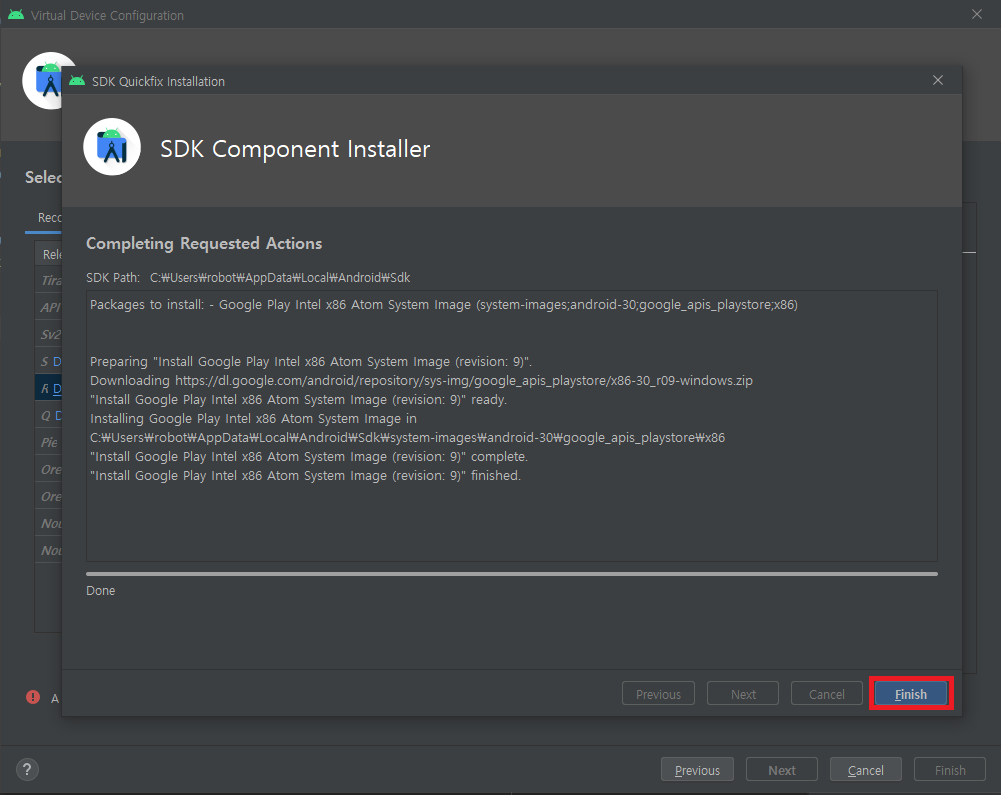Image resolution: width=1001 pixels, height=795 pixels.
Task: Select the highlighted R row in the system image list
Action: tap(49, 388)
